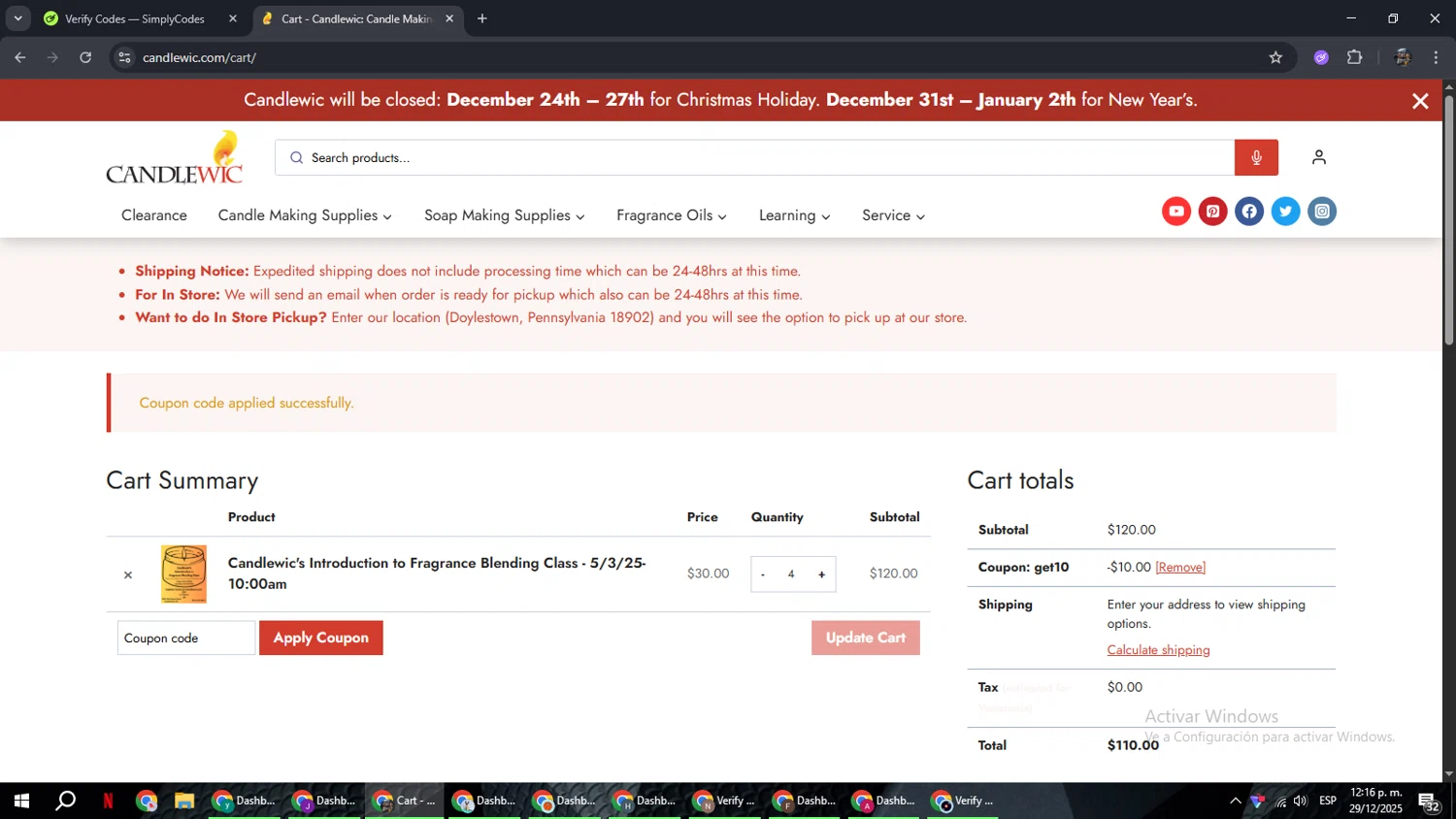Open the user account icon
The width and height of the screenshot is (1456, 819).
(x=1318, y=157)
